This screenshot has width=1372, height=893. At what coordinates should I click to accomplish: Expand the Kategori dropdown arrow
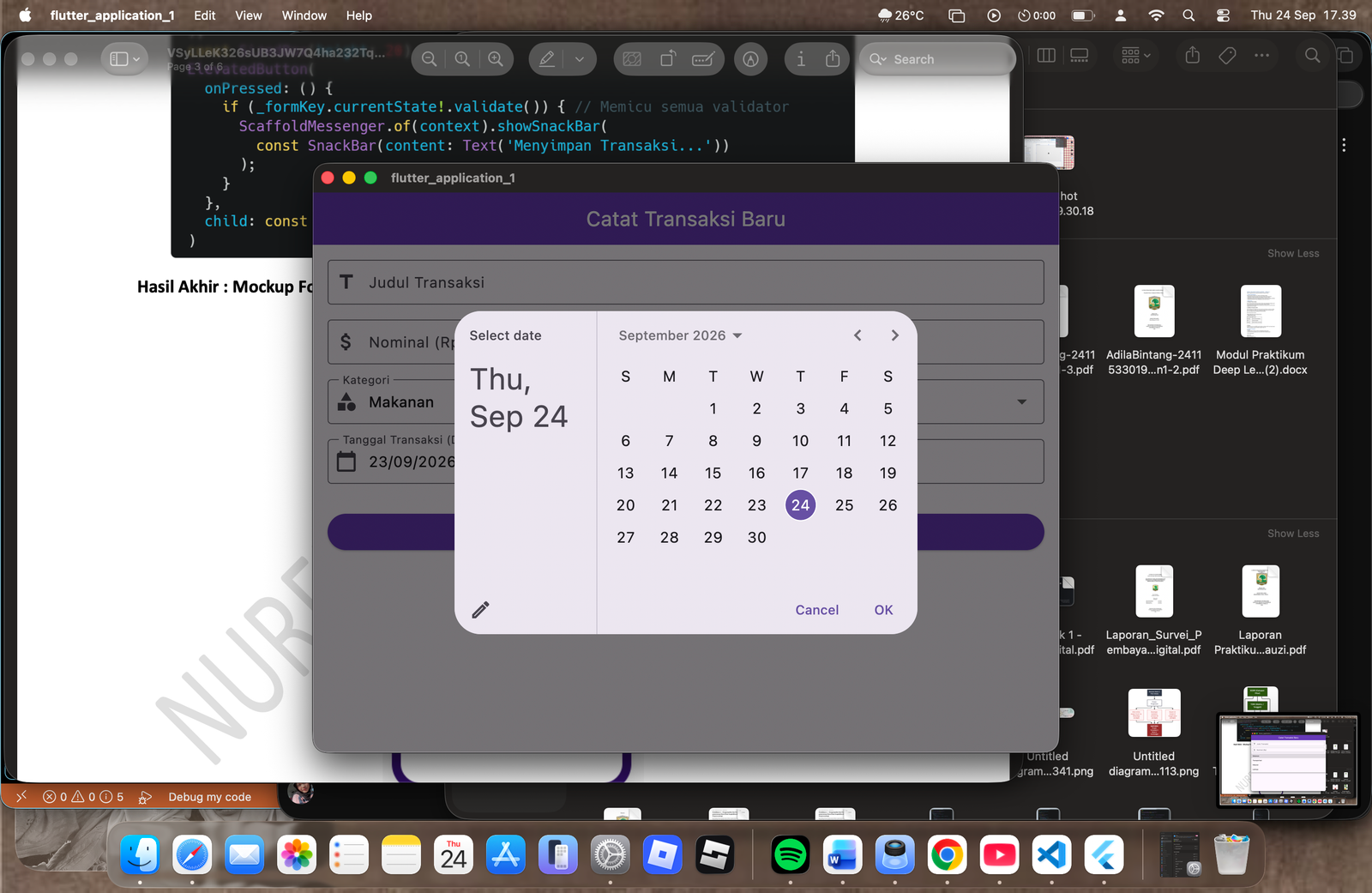pyautogui.click(x=1021, y=402)
